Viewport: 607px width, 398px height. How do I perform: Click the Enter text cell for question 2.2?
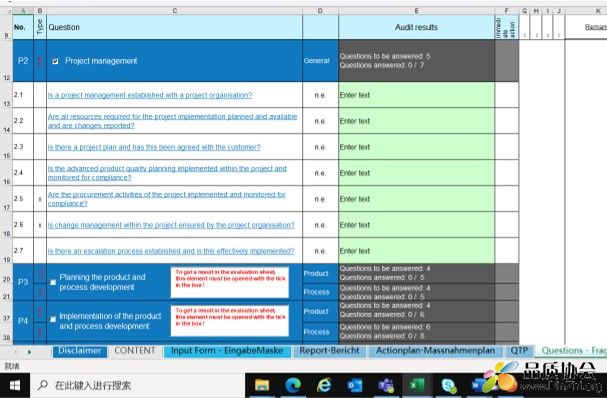point(416,121)
